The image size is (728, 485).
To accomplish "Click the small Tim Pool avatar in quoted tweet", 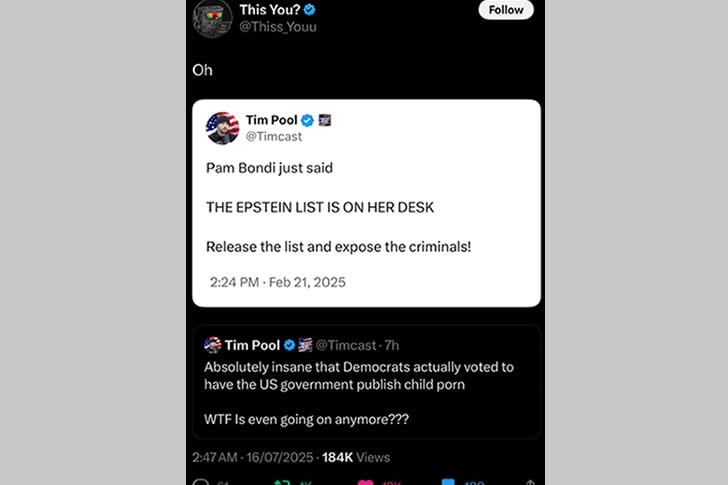I will (212, 345).
